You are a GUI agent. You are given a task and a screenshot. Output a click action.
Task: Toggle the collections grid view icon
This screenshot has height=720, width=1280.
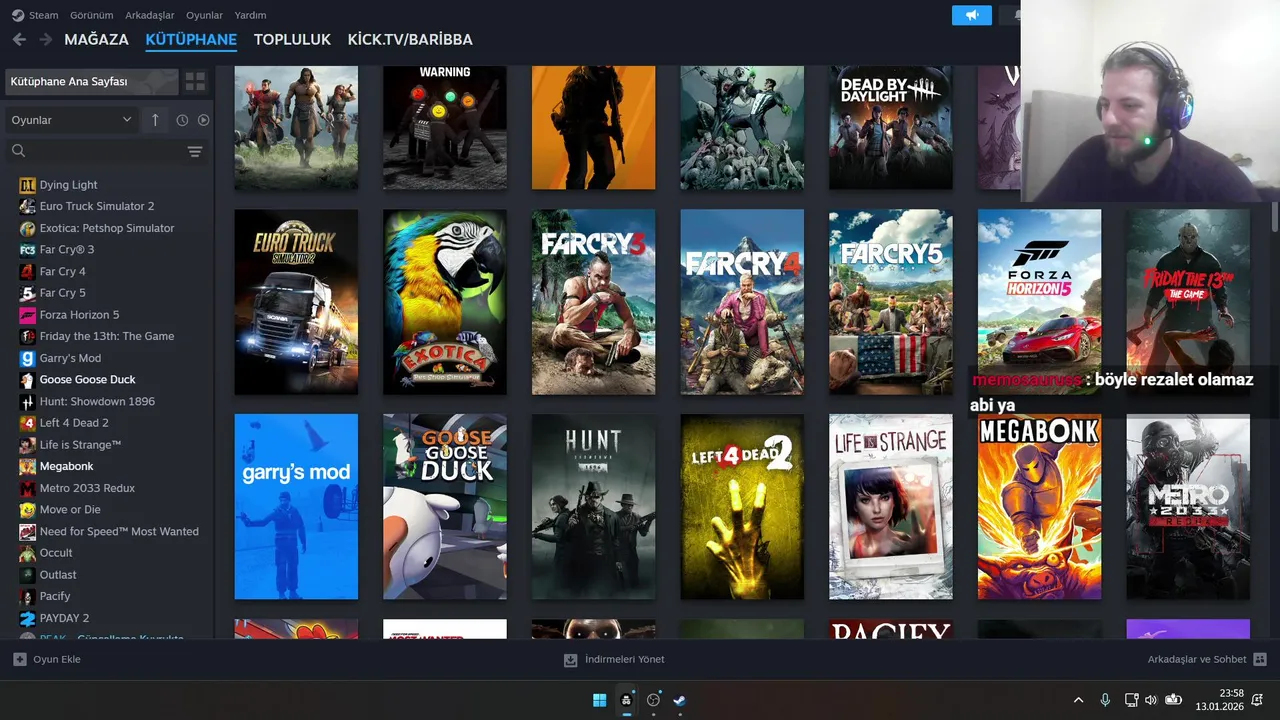[x=195, y=81]
